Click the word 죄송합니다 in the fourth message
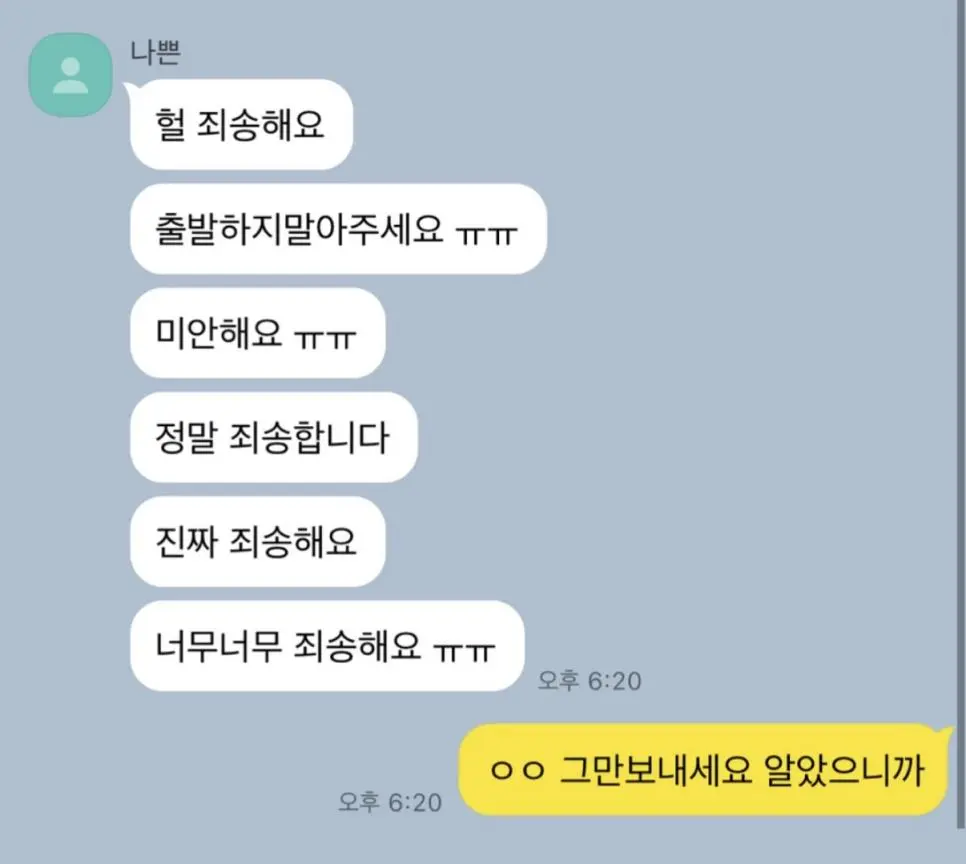Screen dimensions: 966x864 pyautogui.click(x=309, y=438)
